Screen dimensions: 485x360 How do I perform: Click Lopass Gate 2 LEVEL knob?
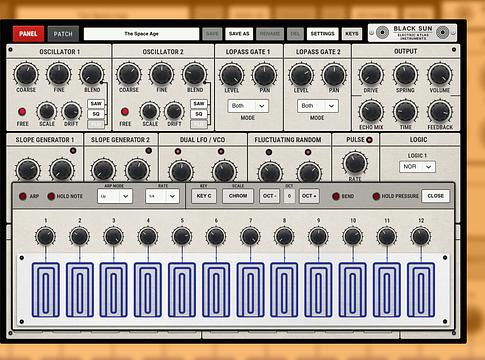(301, 75)
